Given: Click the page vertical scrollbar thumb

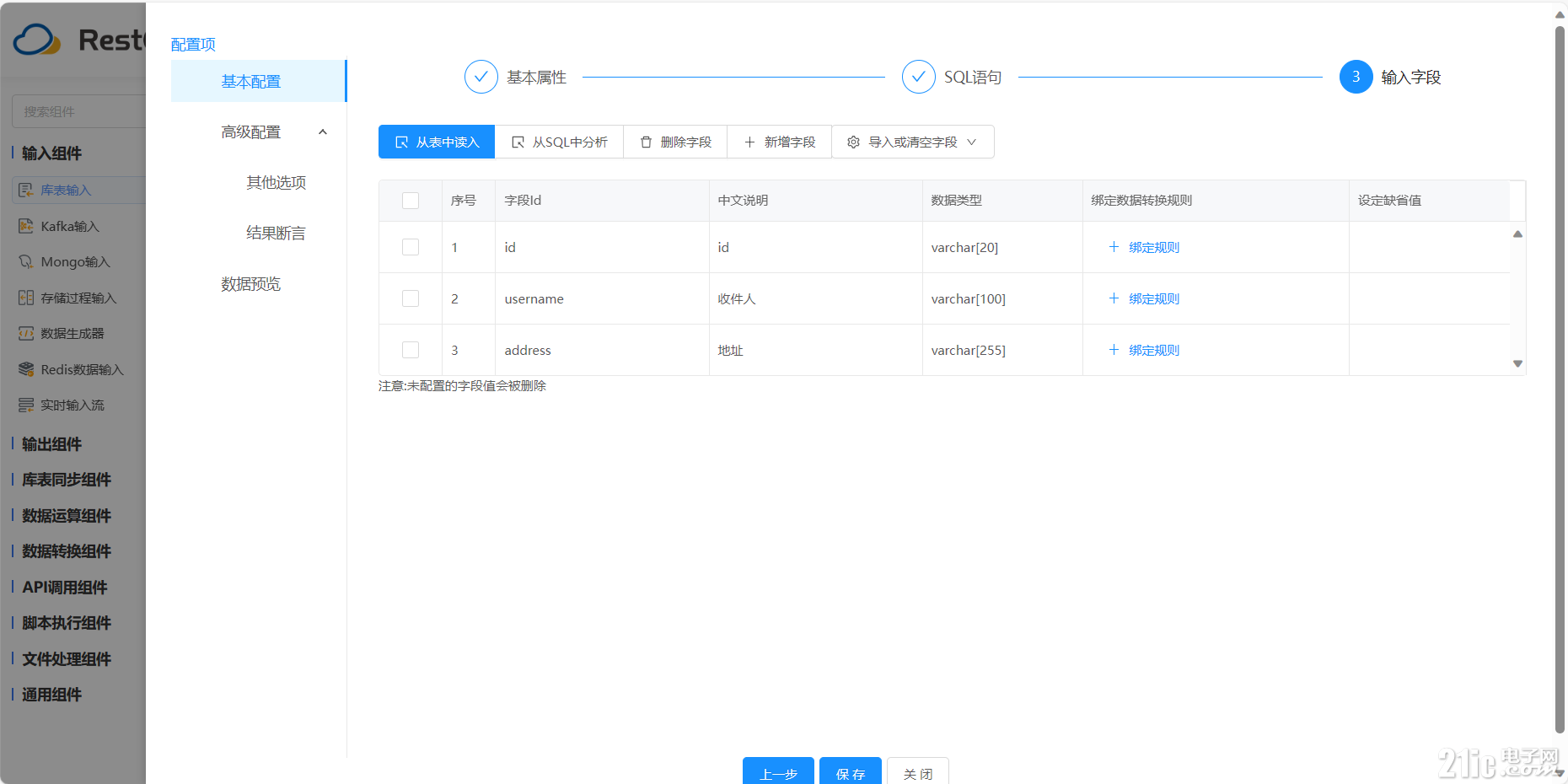Looking at the screenshot, I should tap(1560, 379).
